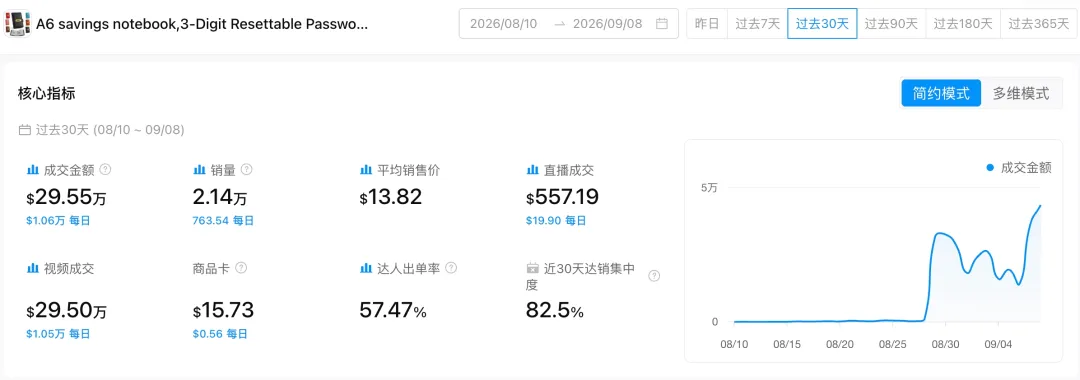Click the 08/30 label on chart axis
1080x380 pixels.
point(945,344)
